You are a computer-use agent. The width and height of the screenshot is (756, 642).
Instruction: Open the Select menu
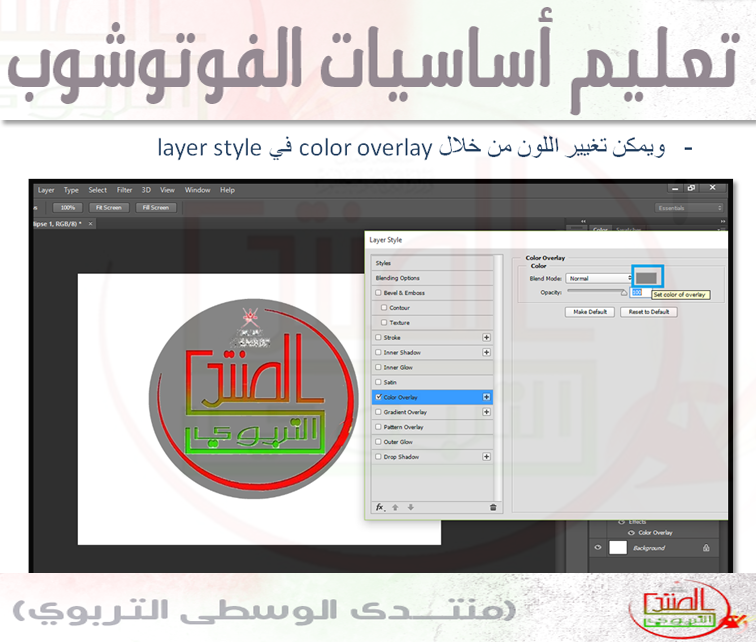(97, 190)
